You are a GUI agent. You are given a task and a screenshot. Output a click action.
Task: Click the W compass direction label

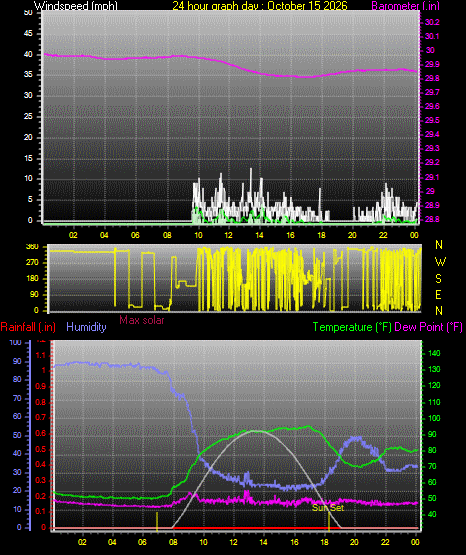[x=440, y=262]
